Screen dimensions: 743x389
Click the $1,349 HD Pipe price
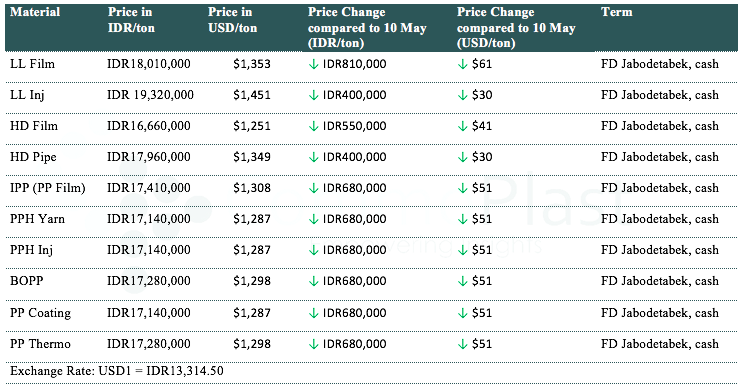click(x=252, y=157)
